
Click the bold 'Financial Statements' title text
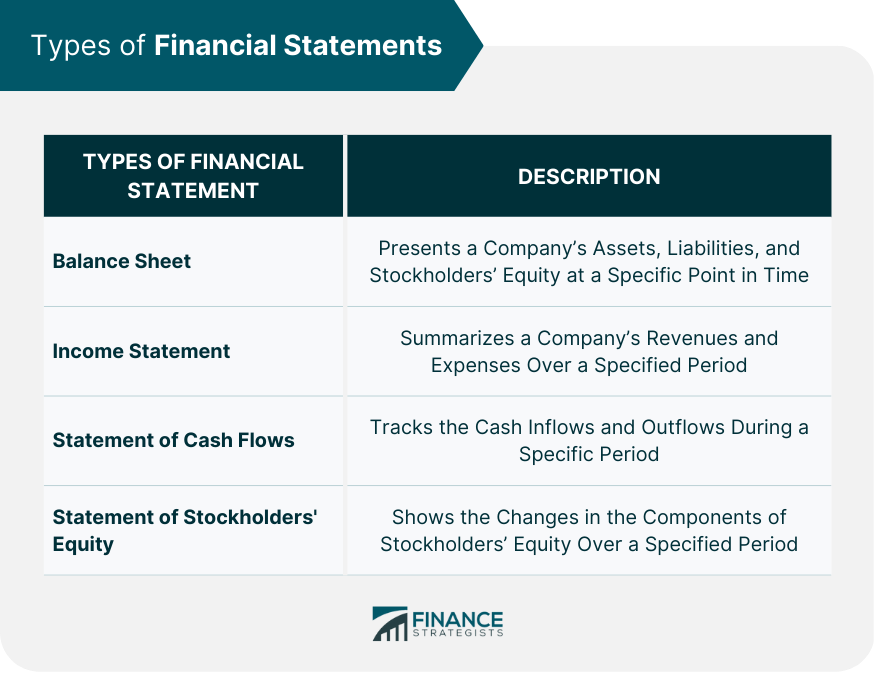tap(298, 45)
